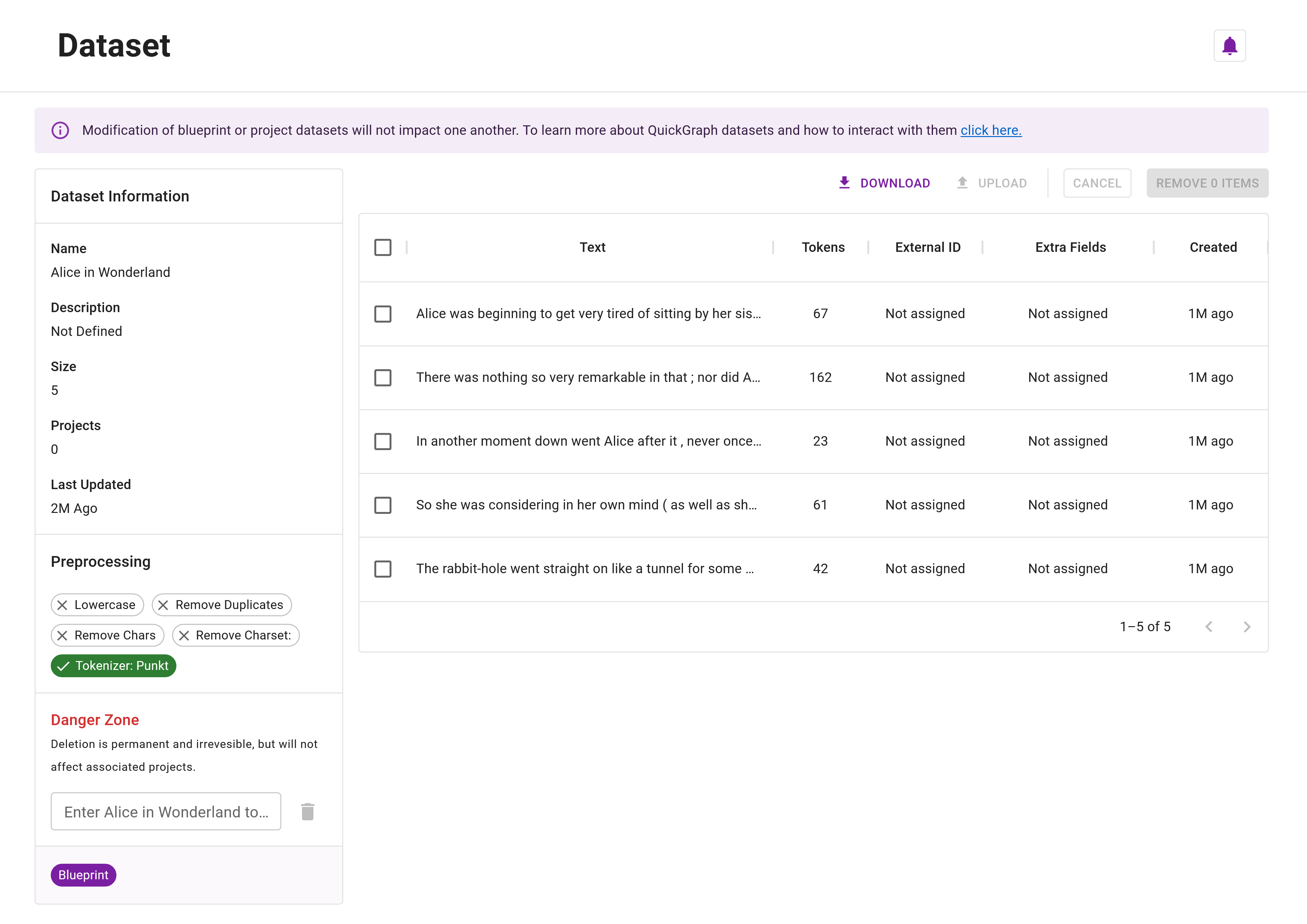Click the info icon in the banner
The image size is (1307, 924).
pyautogui.click(x=60, y=130)
